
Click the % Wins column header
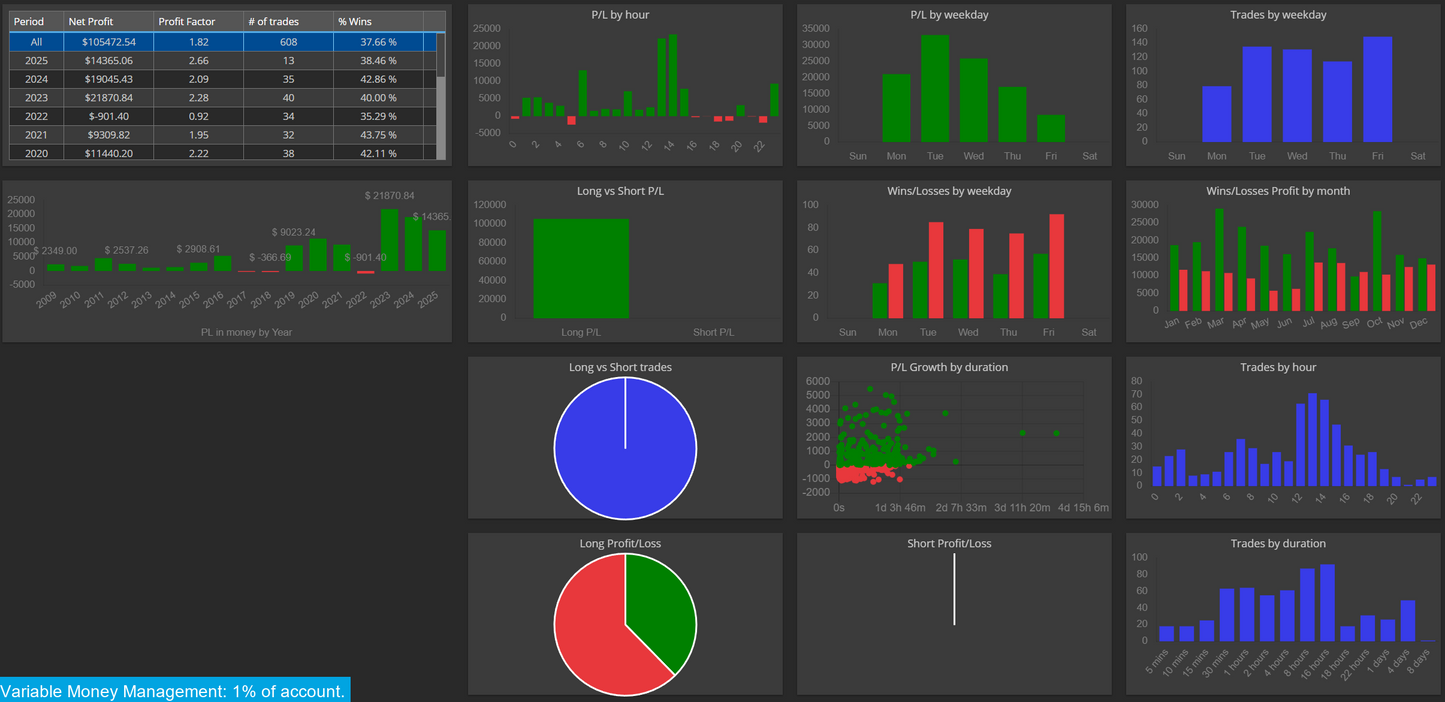click(378, 21)
